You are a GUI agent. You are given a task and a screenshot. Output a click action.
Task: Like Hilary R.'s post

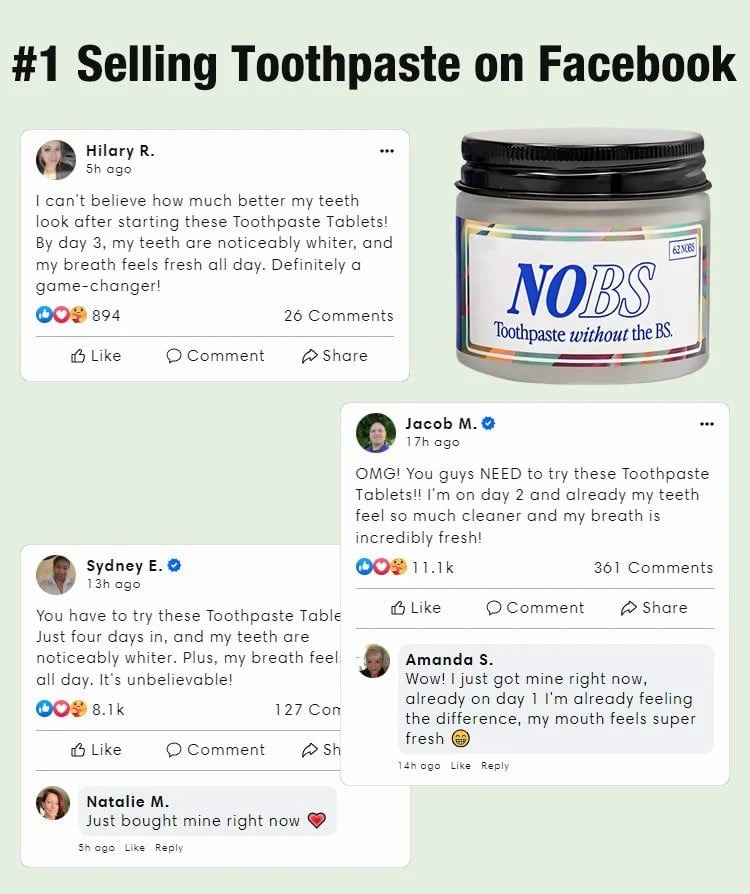(x=96, y=356)
